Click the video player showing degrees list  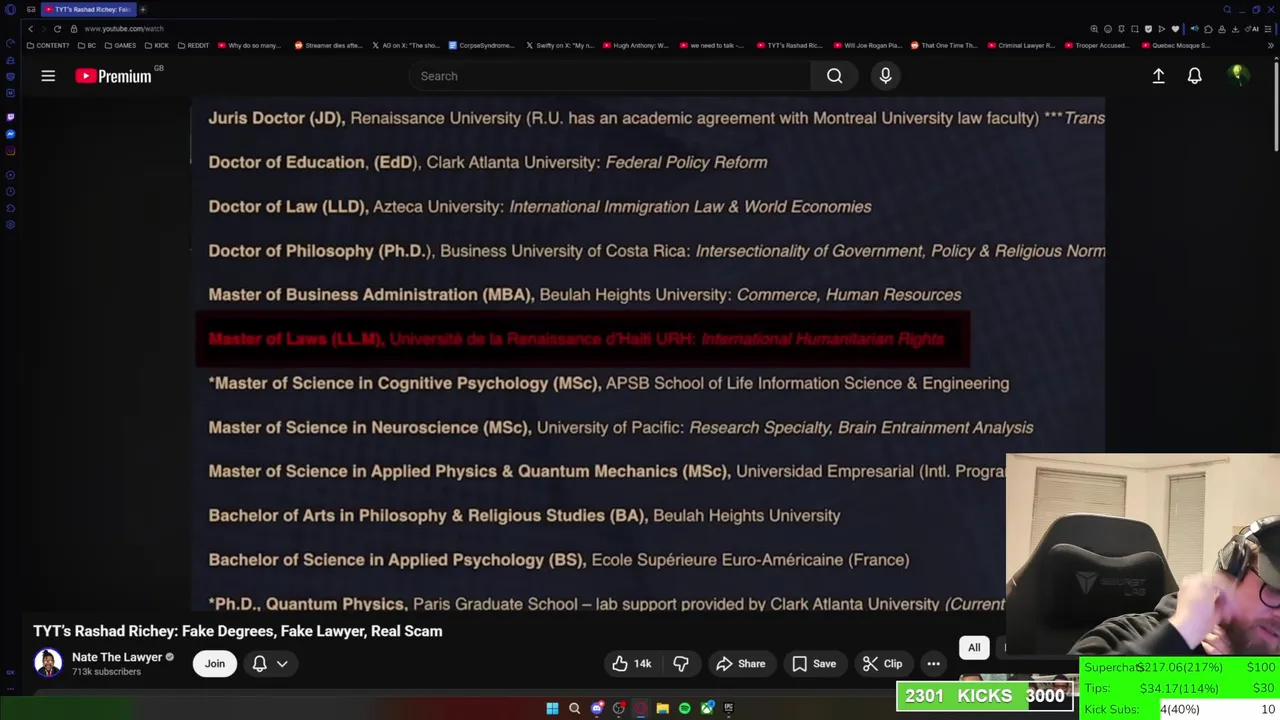(648, 355)
